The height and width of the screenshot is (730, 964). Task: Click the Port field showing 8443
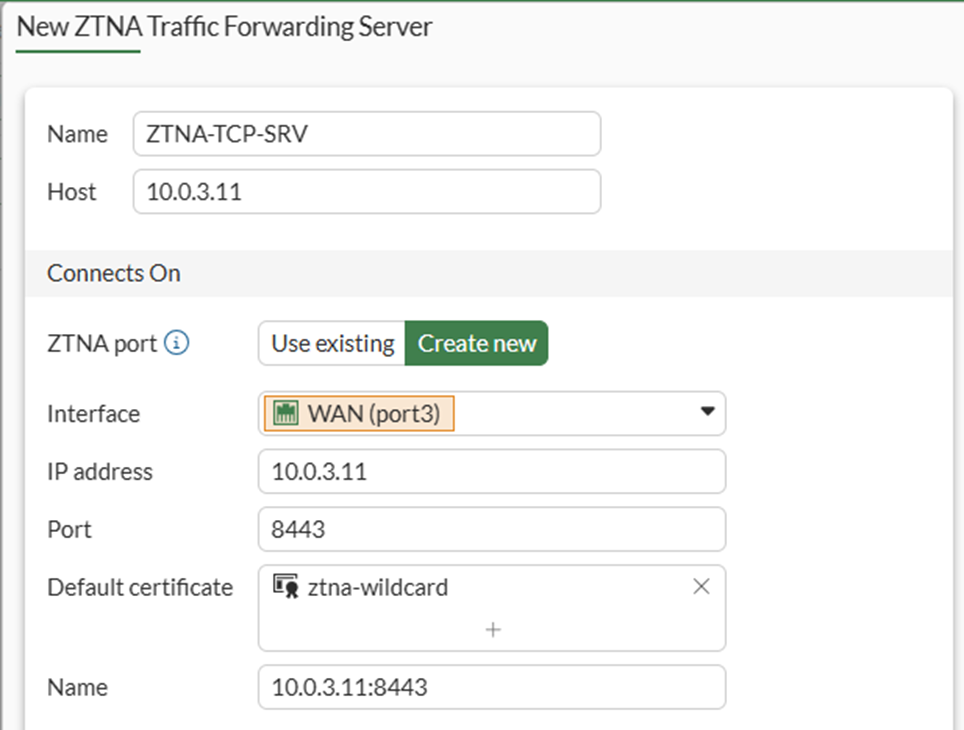[491, 529]
